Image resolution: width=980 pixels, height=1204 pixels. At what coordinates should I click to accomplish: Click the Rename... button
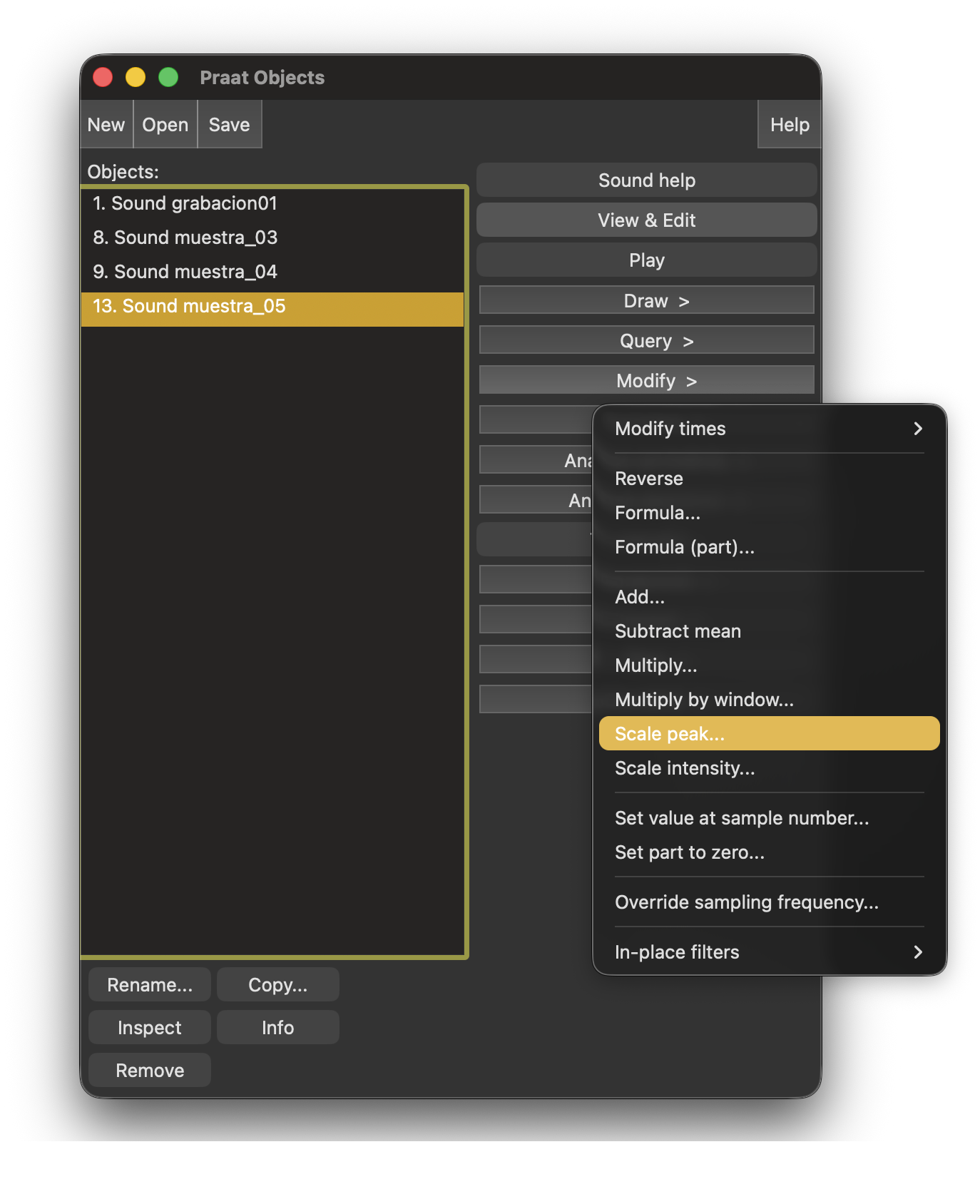(x=150, y=985)
